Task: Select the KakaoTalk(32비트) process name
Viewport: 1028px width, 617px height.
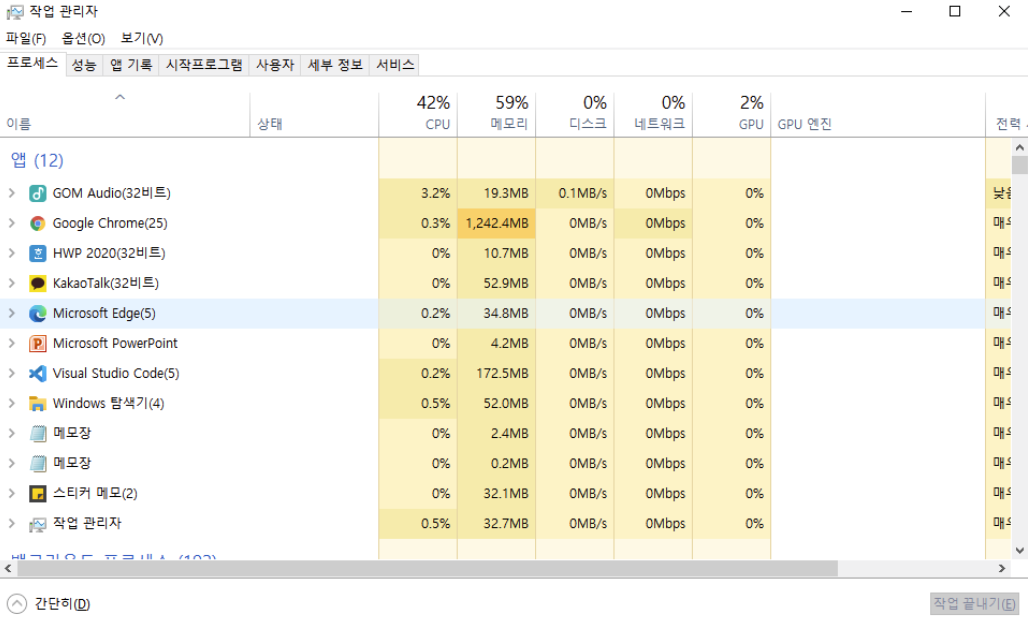Action: pos(106,283)
